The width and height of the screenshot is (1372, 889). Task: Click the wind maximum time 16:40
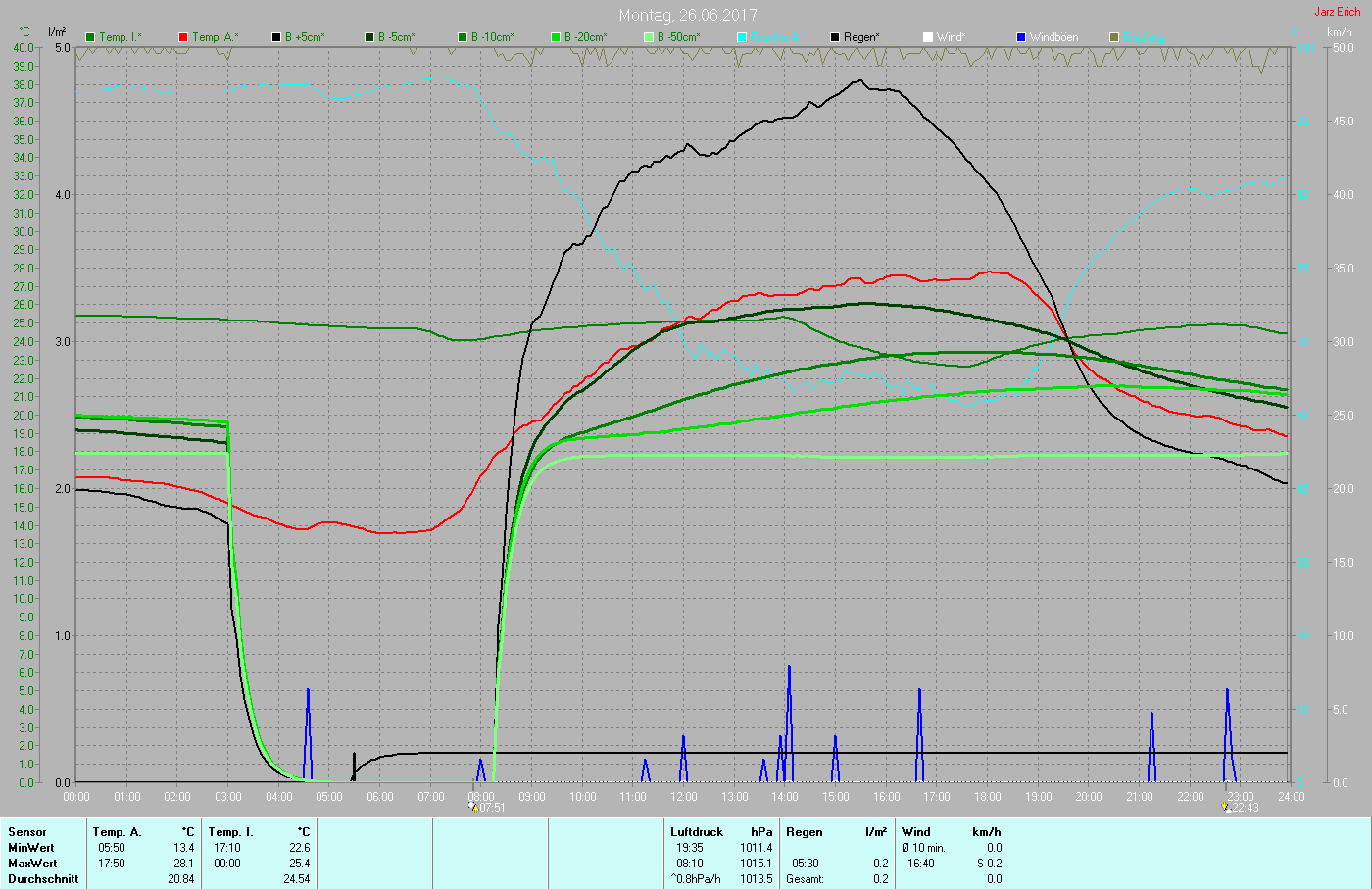point(921,864)
